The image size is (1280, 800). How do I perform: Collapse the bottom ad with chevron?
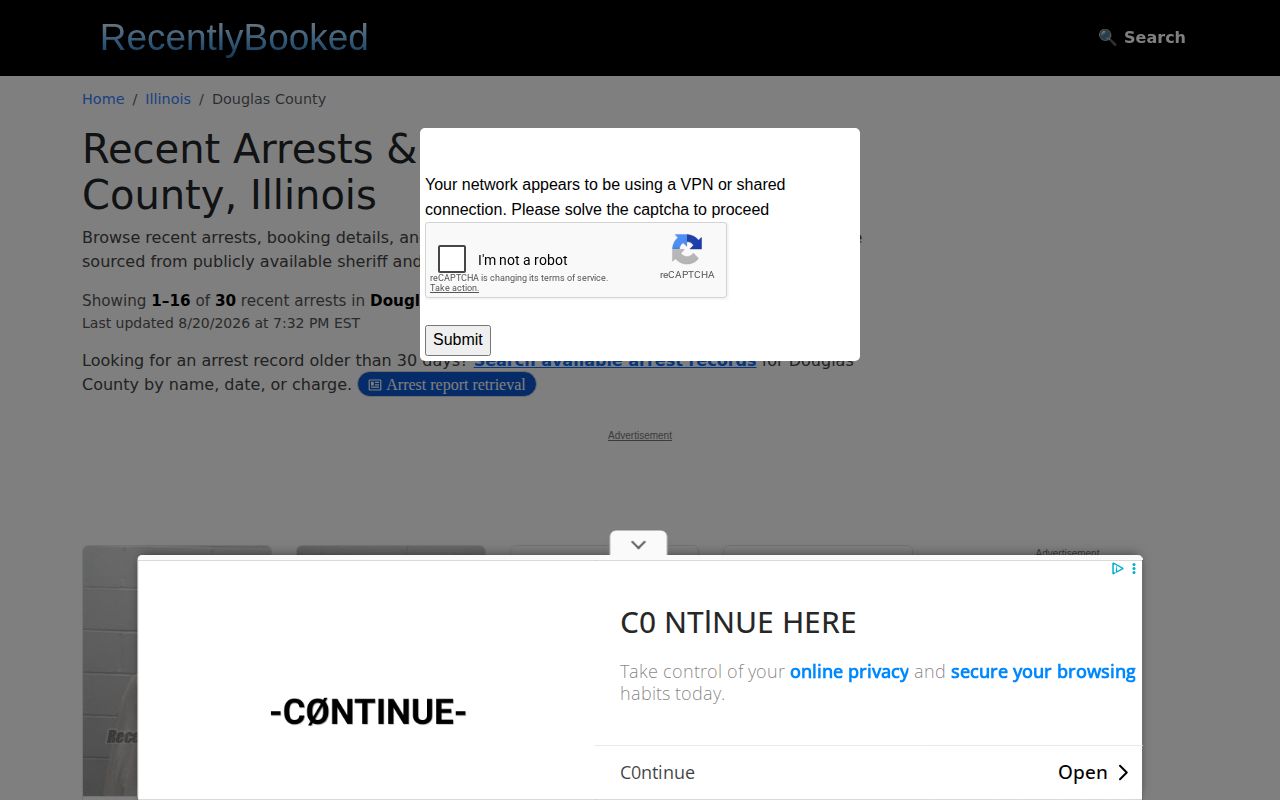click(x=639, y=545)
